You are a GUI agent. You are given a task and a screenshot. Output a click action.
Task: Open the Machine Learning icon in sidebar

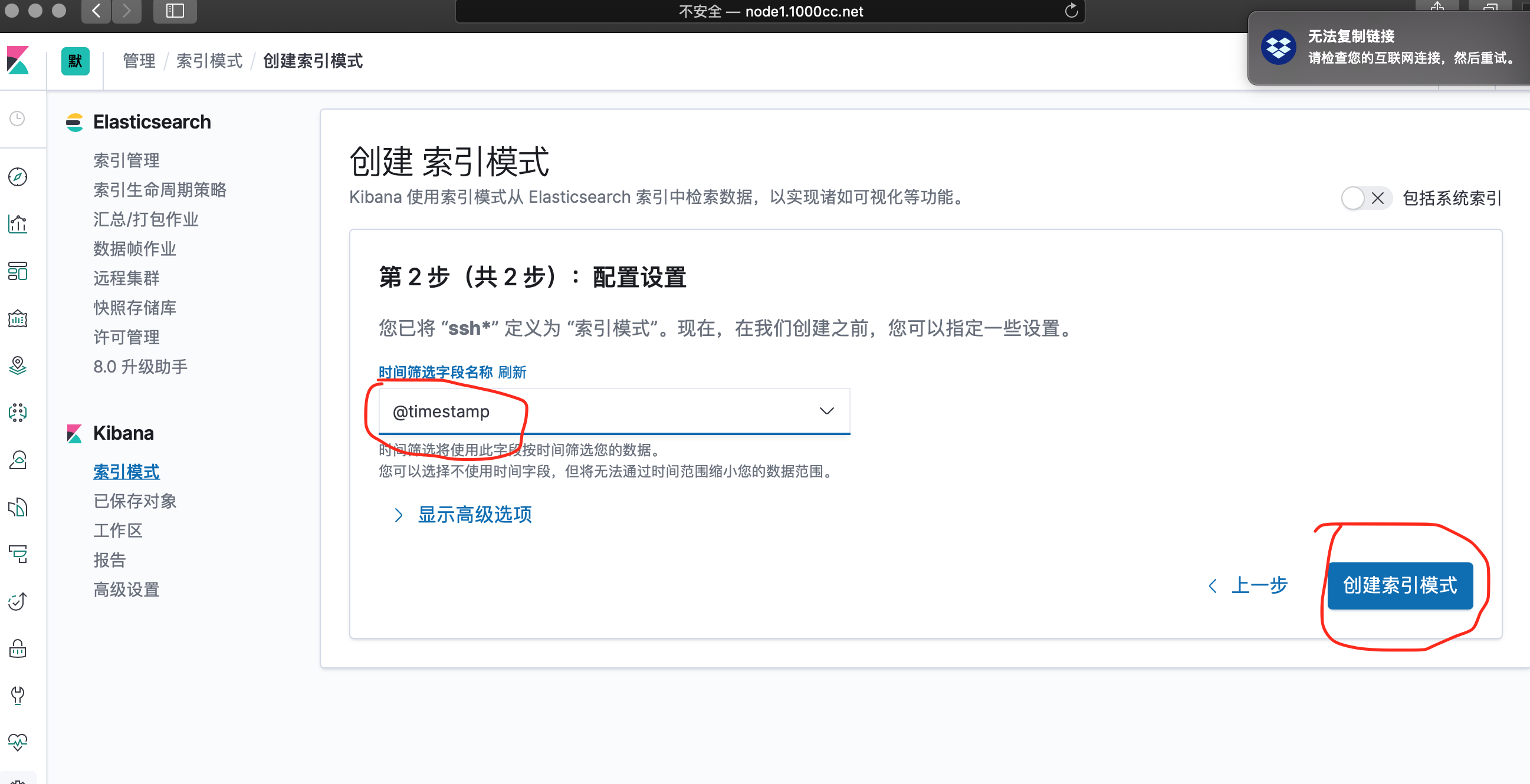pyautogui.click(x=18, y=413)
